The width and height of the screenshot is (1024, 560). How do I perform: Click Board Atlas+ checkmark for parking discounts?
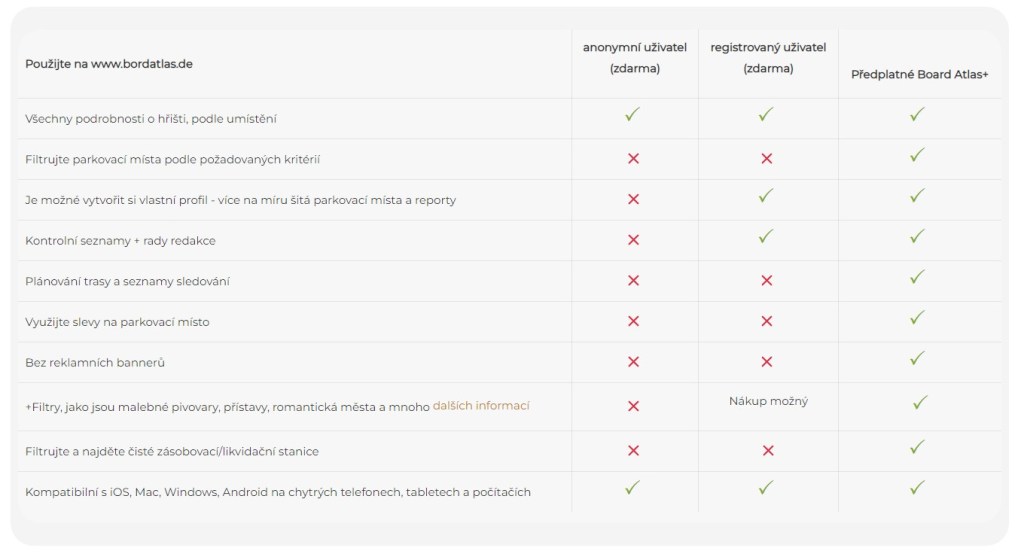pyautogui.click(x=917, y=318)
